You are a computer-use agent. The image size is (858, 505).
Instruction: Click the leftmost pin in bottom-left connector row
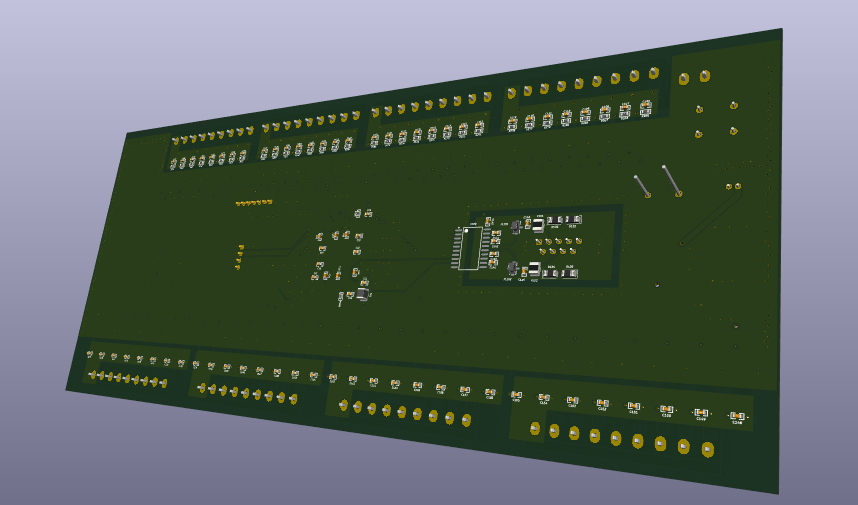point(92,375)
